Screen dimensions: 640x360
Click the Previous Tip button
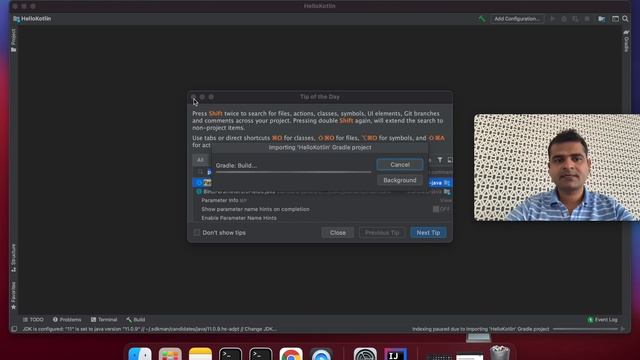382,233
